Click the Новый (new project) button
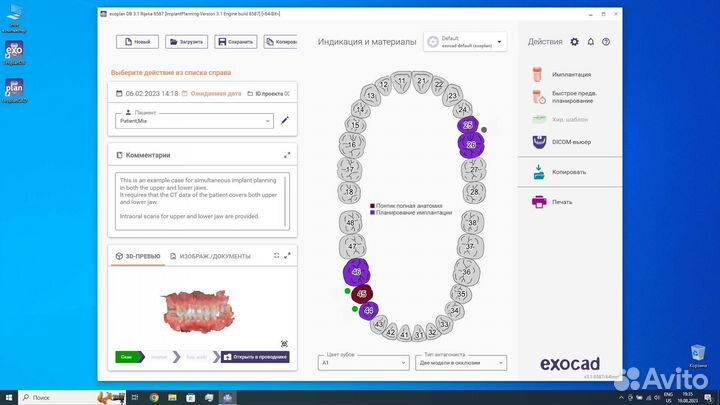Screen dimensions: 720x405 137,42
